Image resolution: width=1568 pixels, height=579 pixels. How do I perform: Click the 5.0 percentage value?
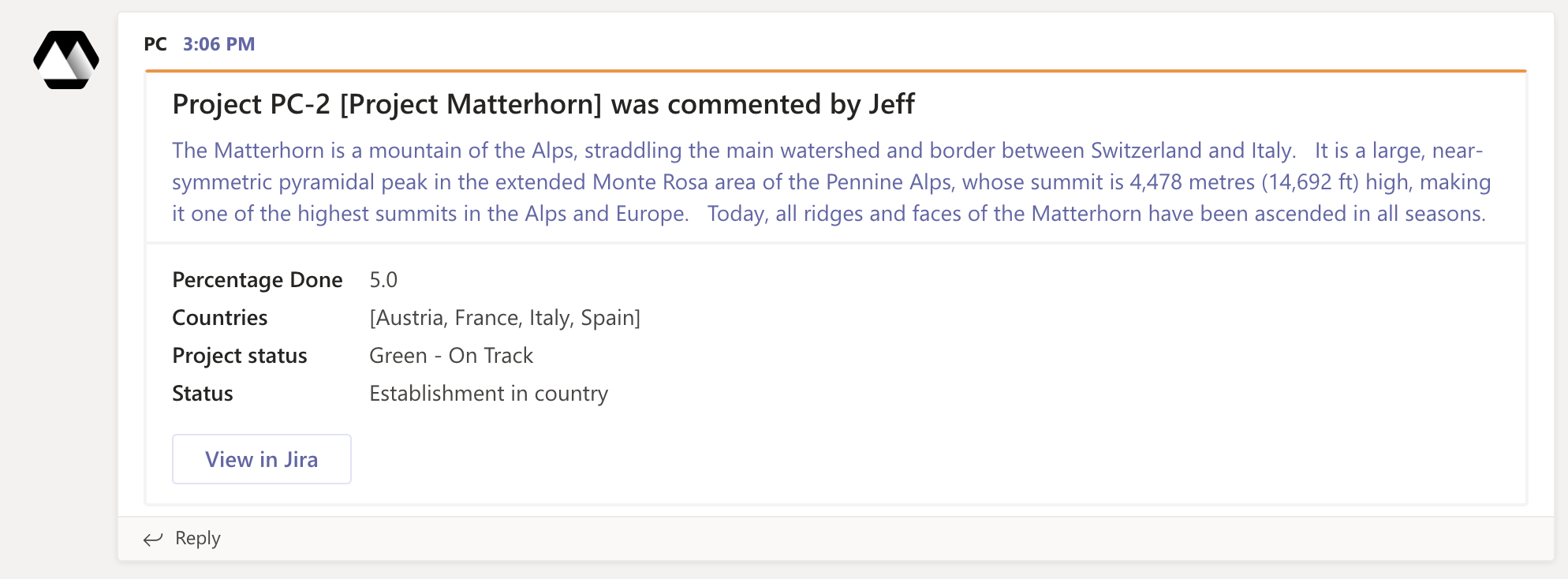pos(384,280)
